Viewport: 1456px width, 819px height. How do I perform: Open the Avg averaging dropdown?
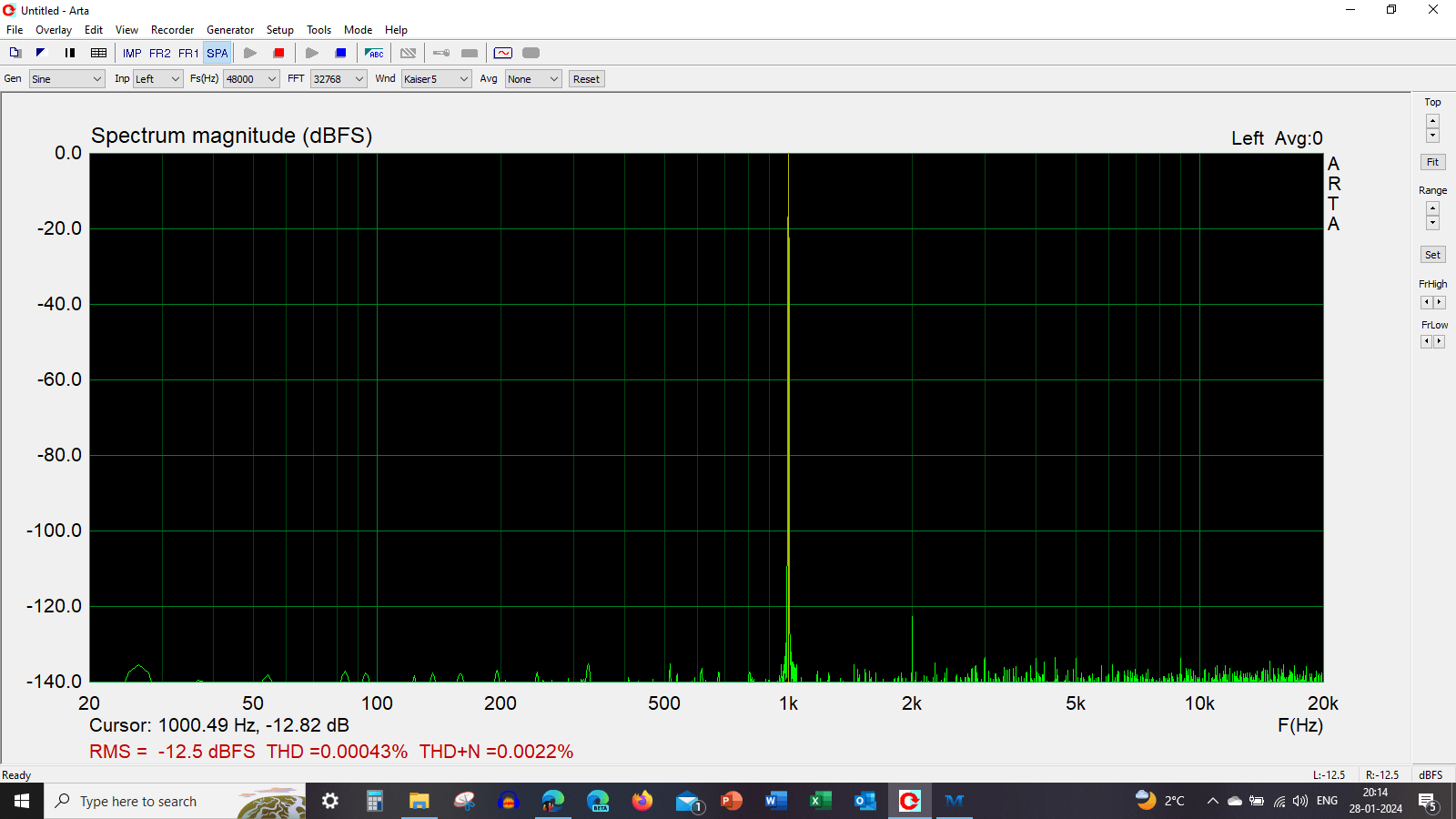click(533, 79)
